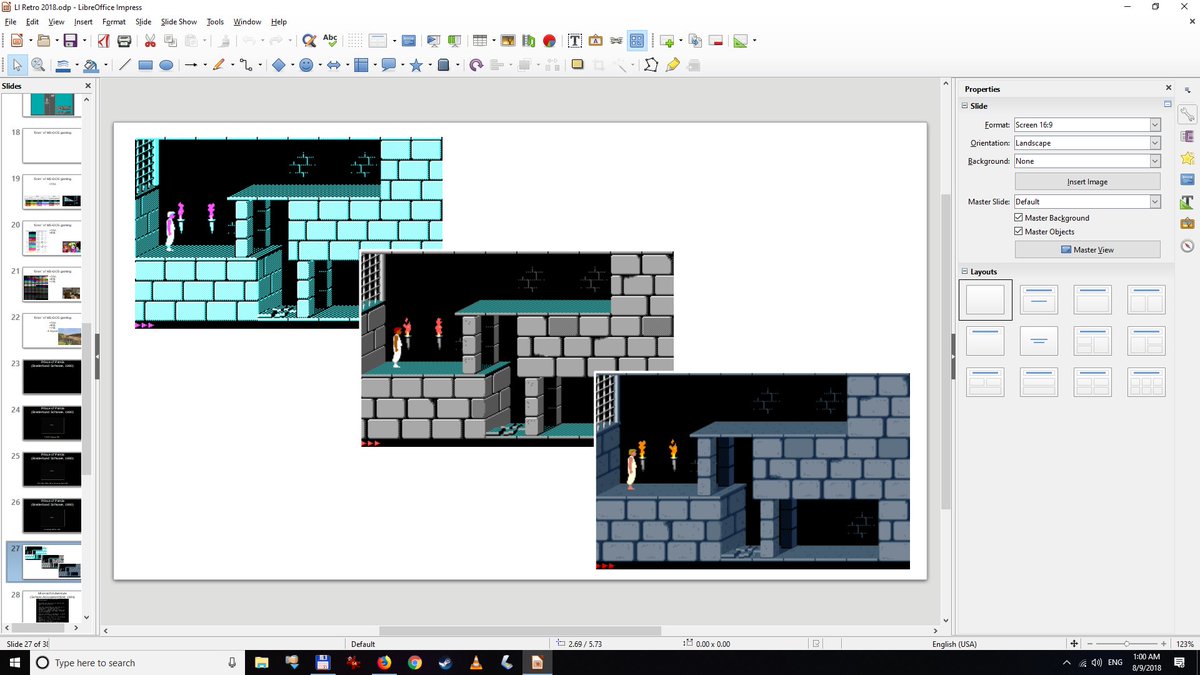The height and width of the screenshot is (675, 1200).
Task: Open the Format menu
Action: [x=114, y=21]
